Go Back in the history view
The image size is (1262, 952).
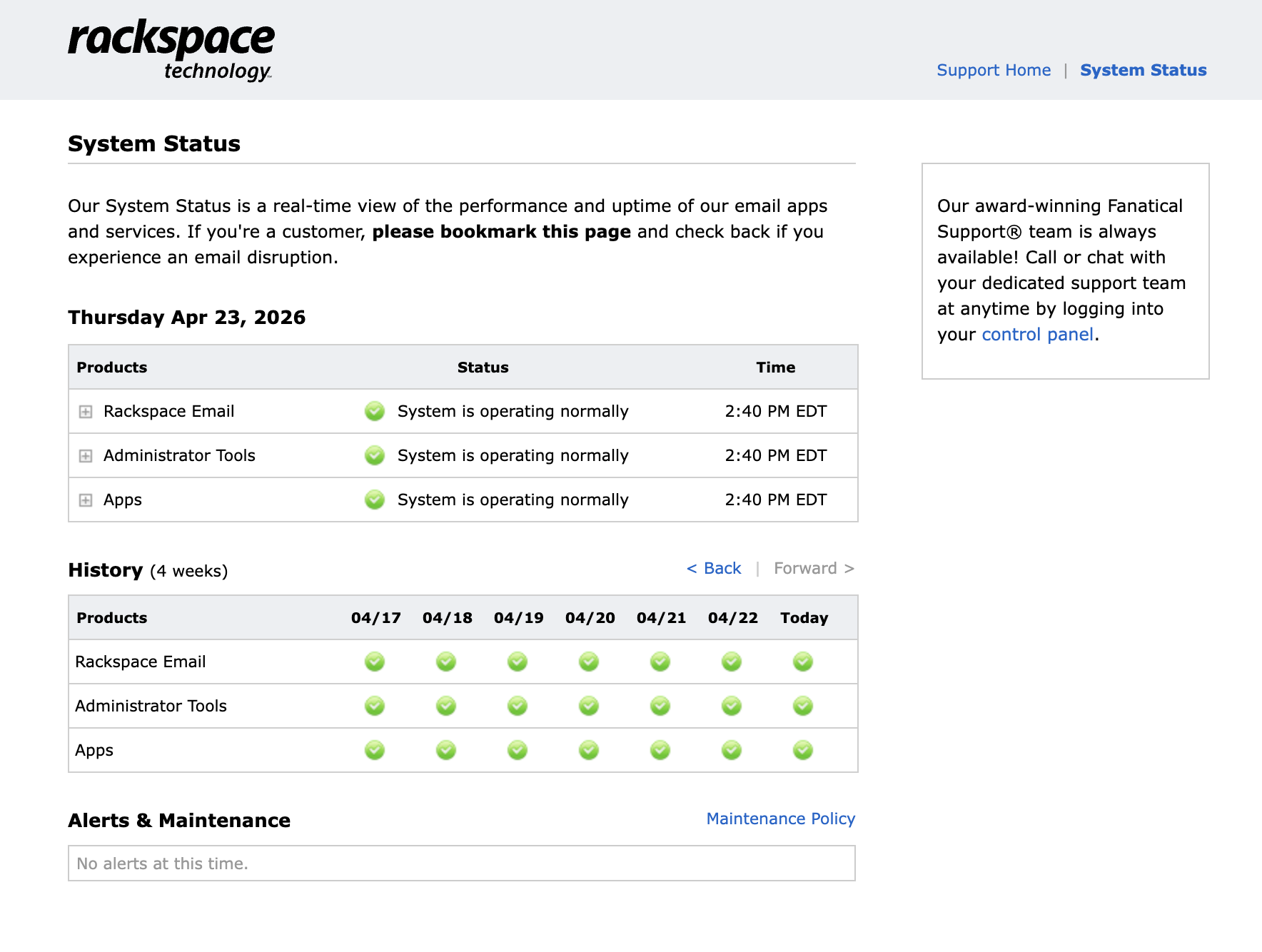pyautogui.click(x=714, y=568)
